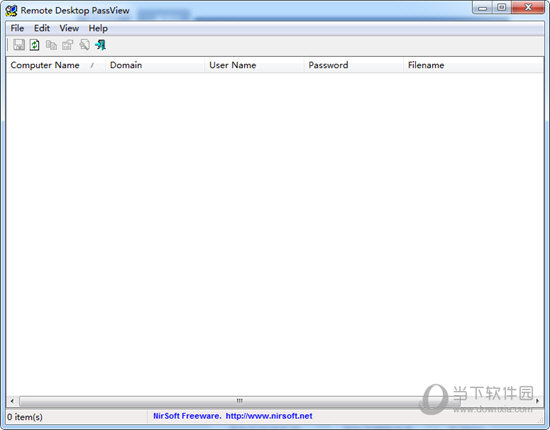Image resolution: width=550 pixels, height=430 pixels.
Task: Click the horizontal scrollbar left arrow
Action: (x=12, y=401)
